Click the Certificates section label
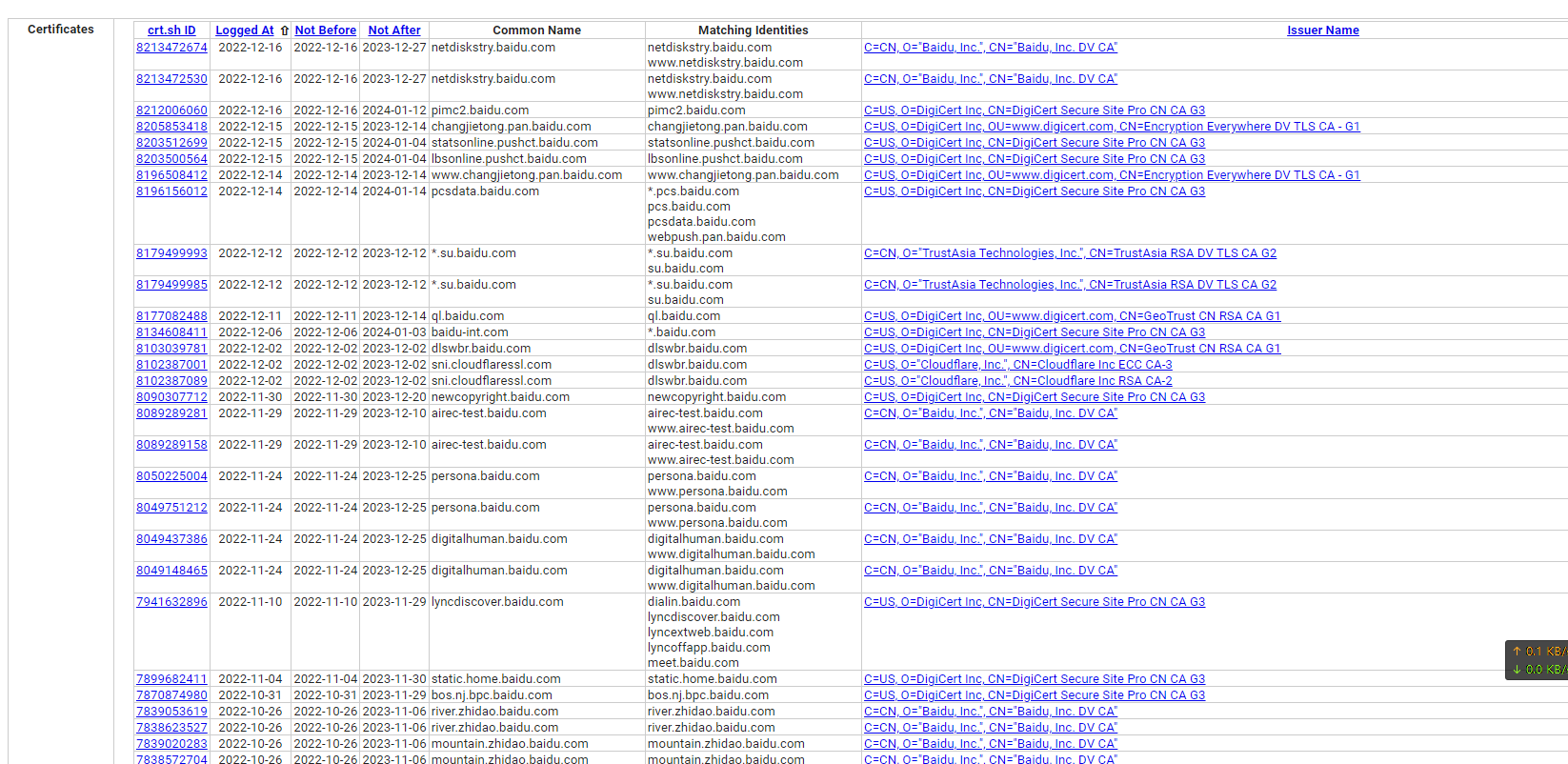The height and width of the screenshot is (764, 1568). [61, 30]
